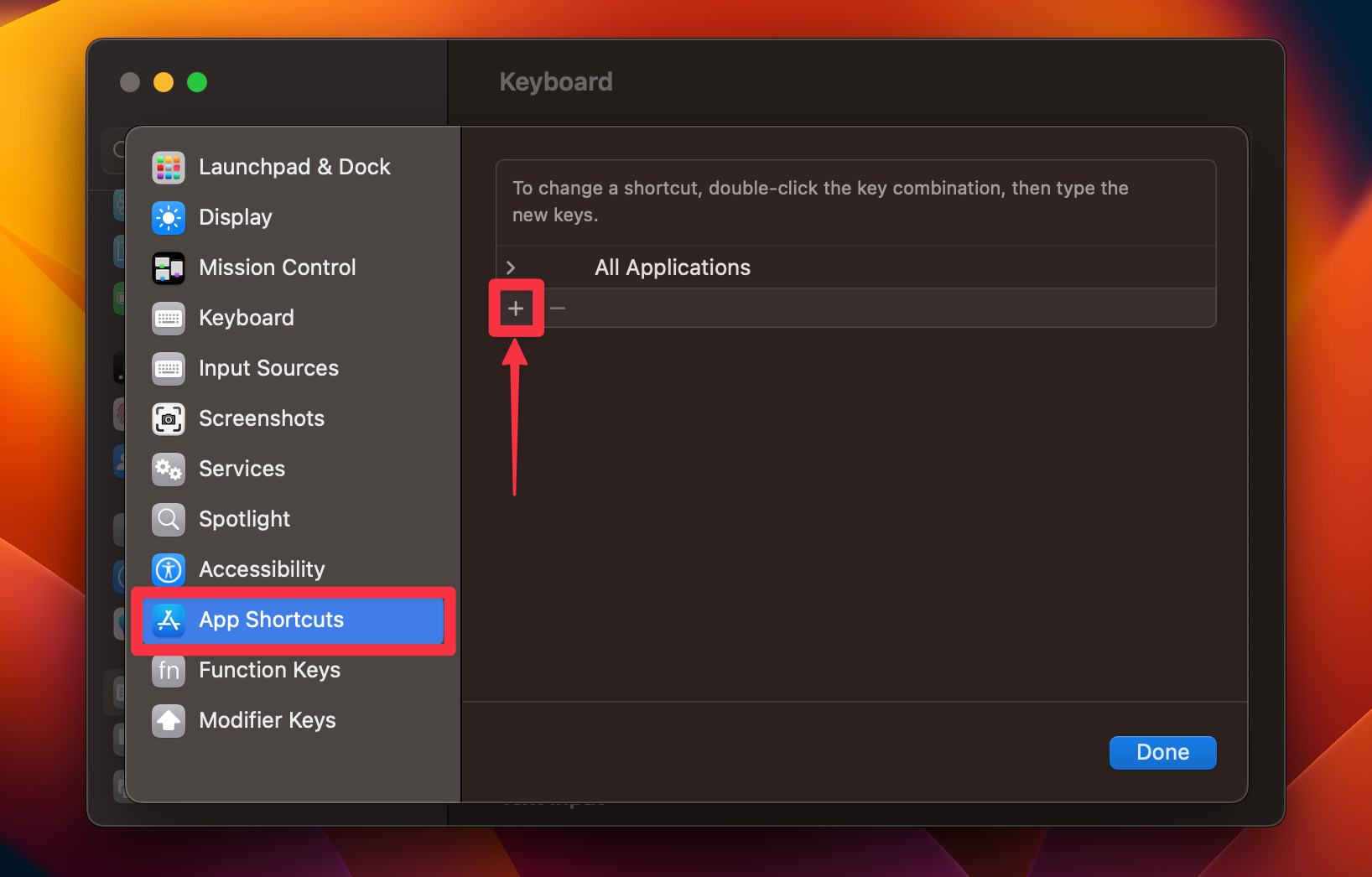Open the Function Keys section
Screen dimensions: 1372x877
pyautogui.click(x=269, y=670)
